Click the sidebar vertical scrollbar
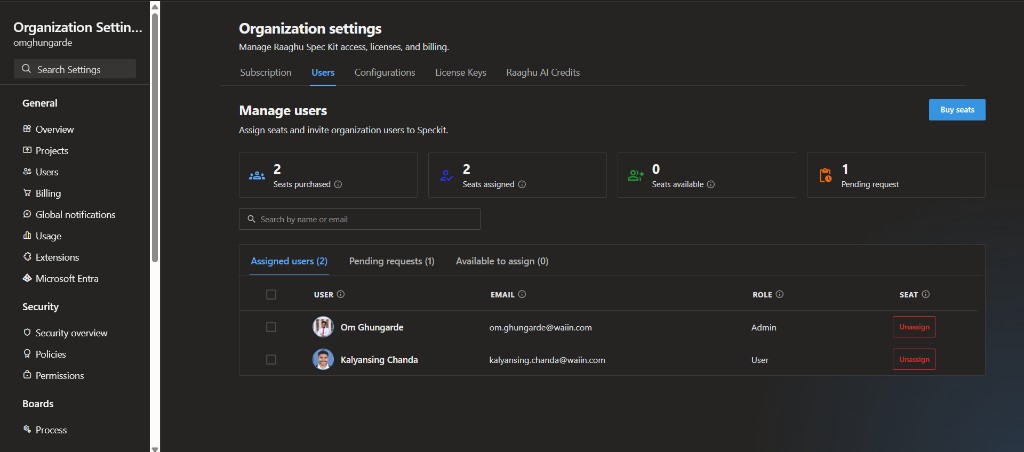Image resolution: width=1024 pixels, height=452 pixels. click(x=155, y=137)
